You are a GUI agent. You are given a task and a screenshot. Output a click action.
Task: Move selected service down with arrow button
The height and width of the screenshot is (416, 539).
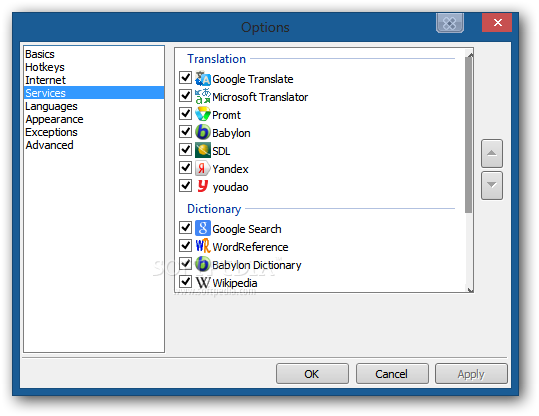492,185
